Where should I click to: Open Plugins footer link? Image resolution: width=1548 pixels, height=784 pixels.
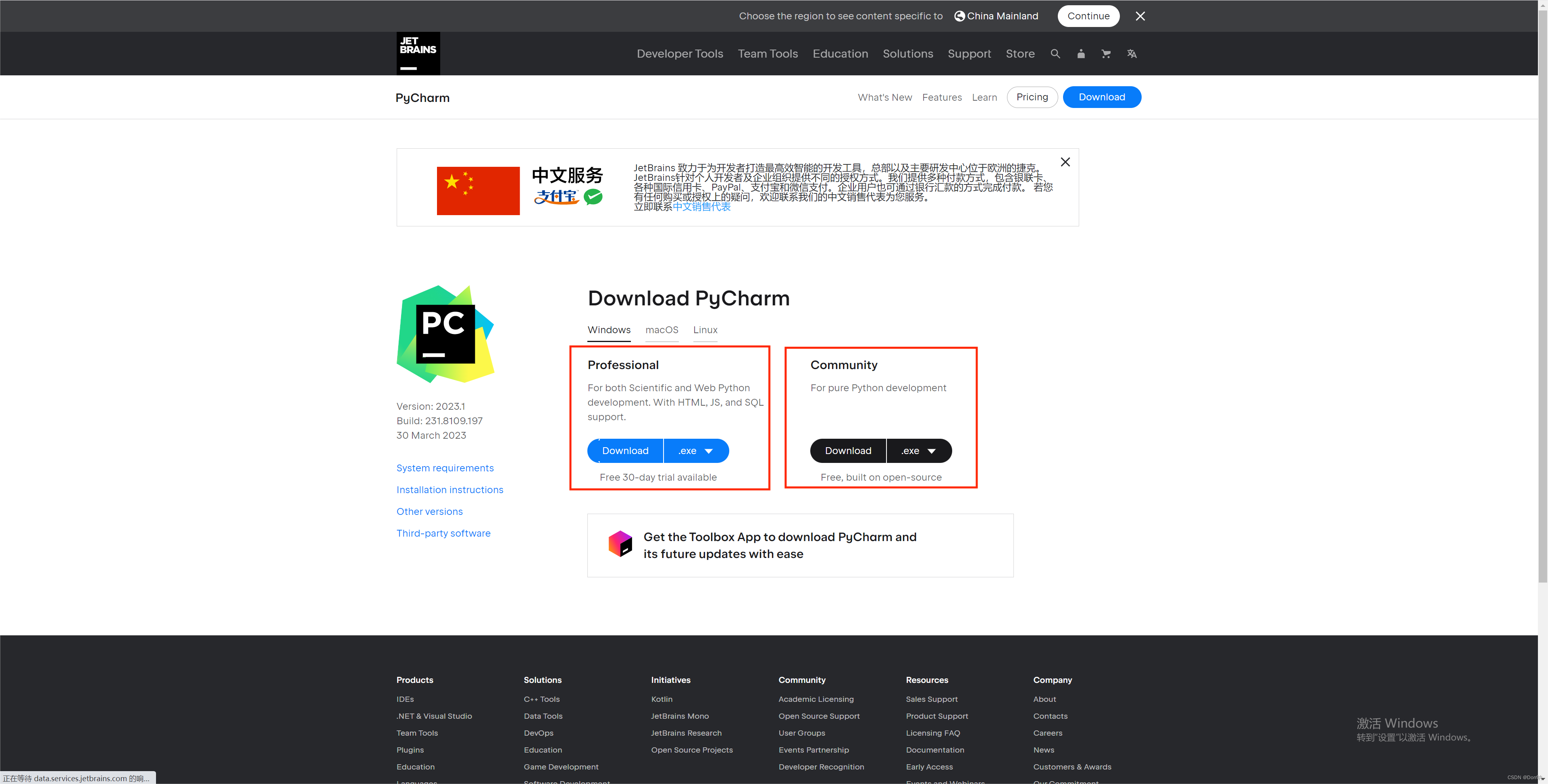410,750
